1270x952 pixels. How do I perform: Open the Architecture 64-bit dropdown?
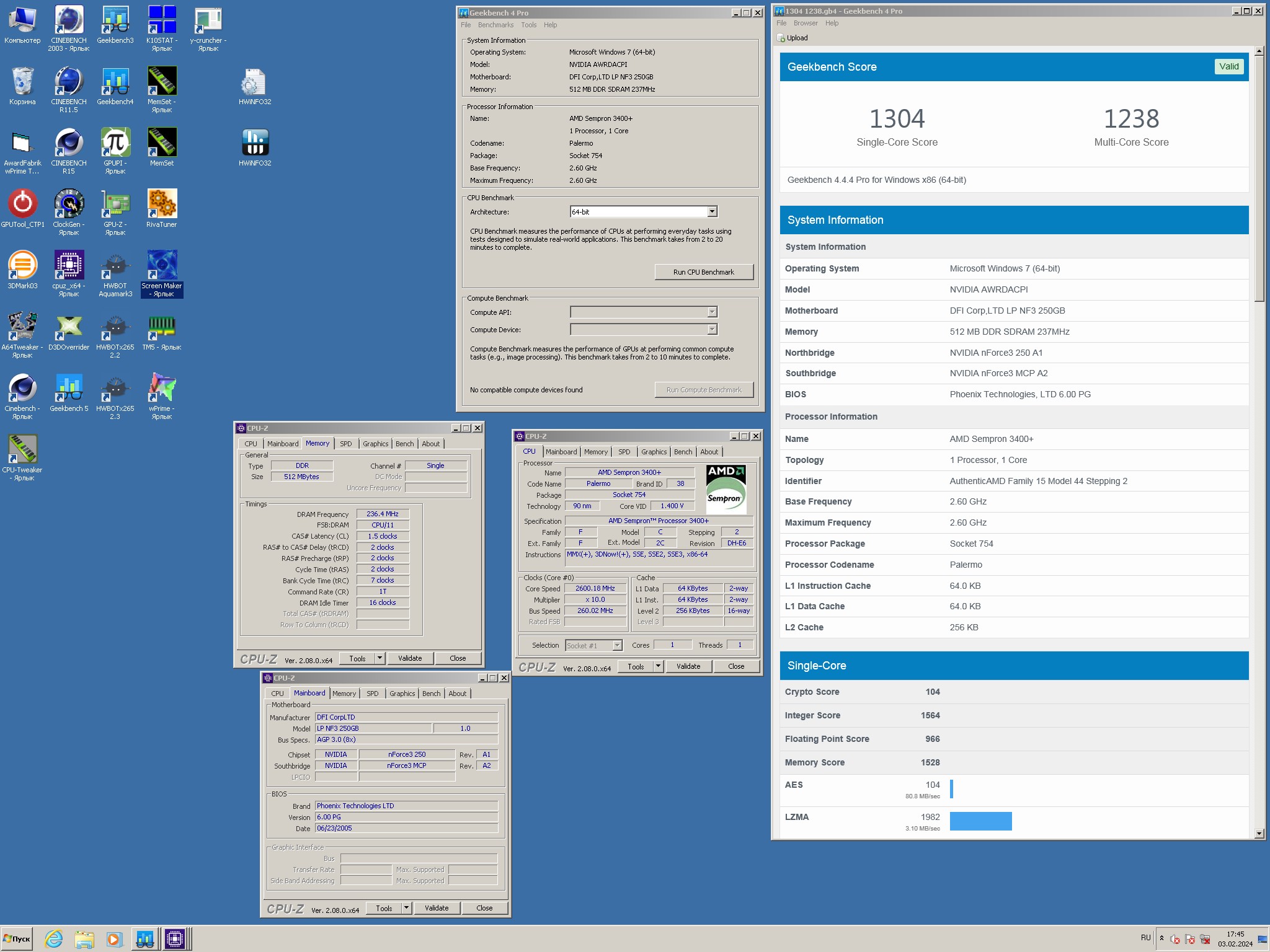click(x=712, y=212)
